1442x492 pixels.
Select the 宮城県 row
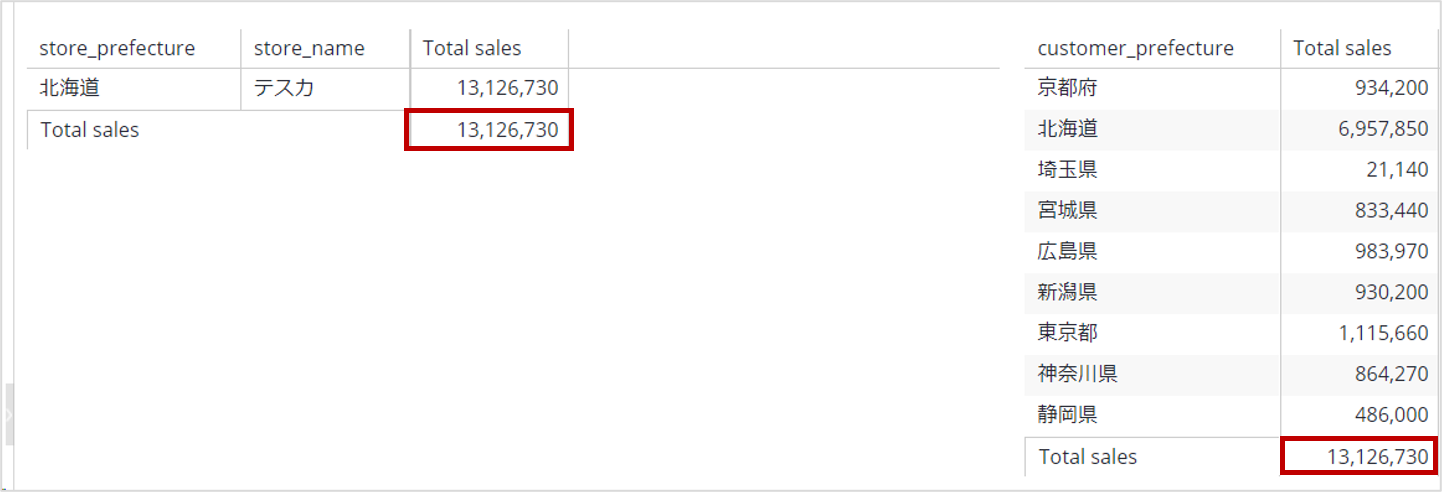click(1231, 211)
